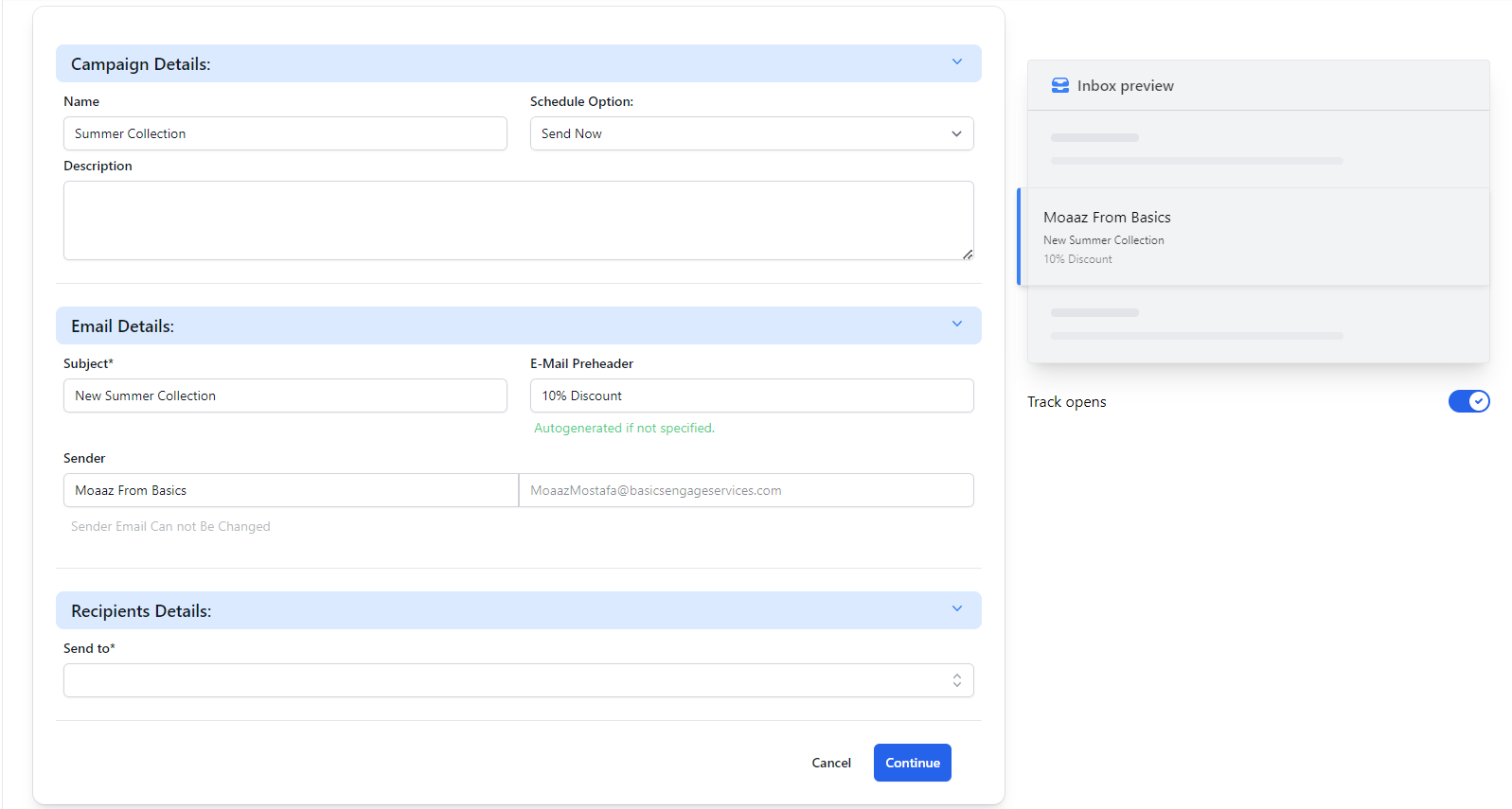The height and width of the screenshot is (809, 1512).
Task: Select the Moaaz From Basics inbox preview item
Action: tap(1254, 237)
